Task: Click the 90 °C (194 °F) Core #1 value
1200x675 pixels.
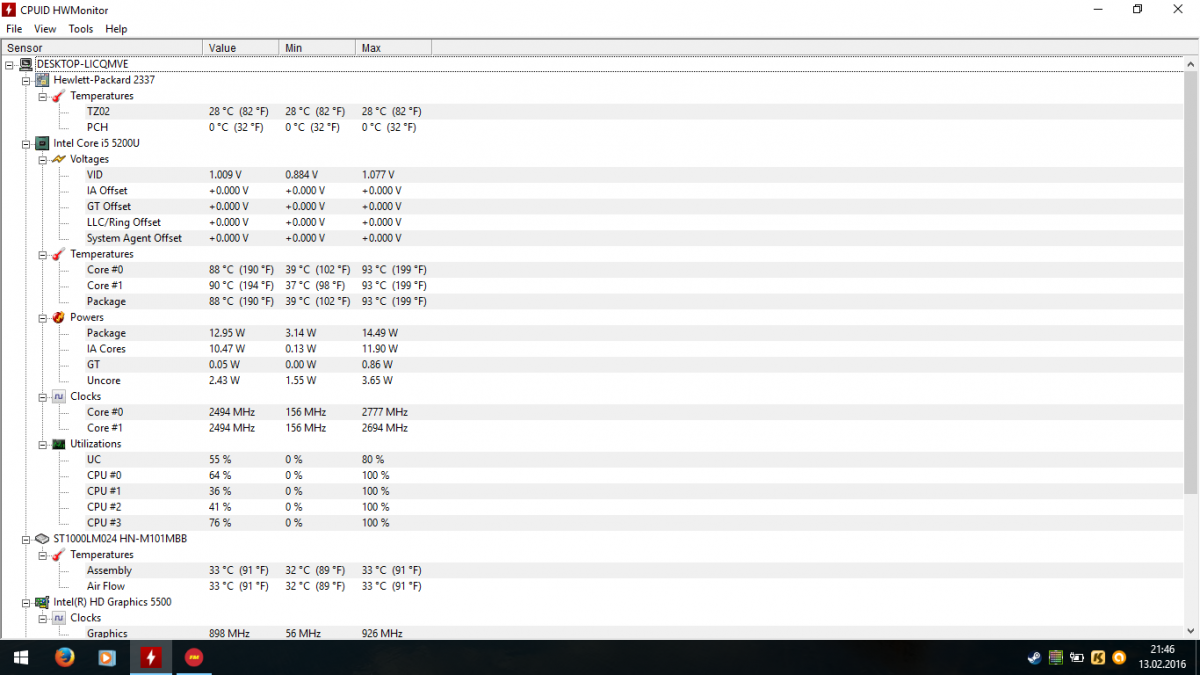Action: click(241, 286)
